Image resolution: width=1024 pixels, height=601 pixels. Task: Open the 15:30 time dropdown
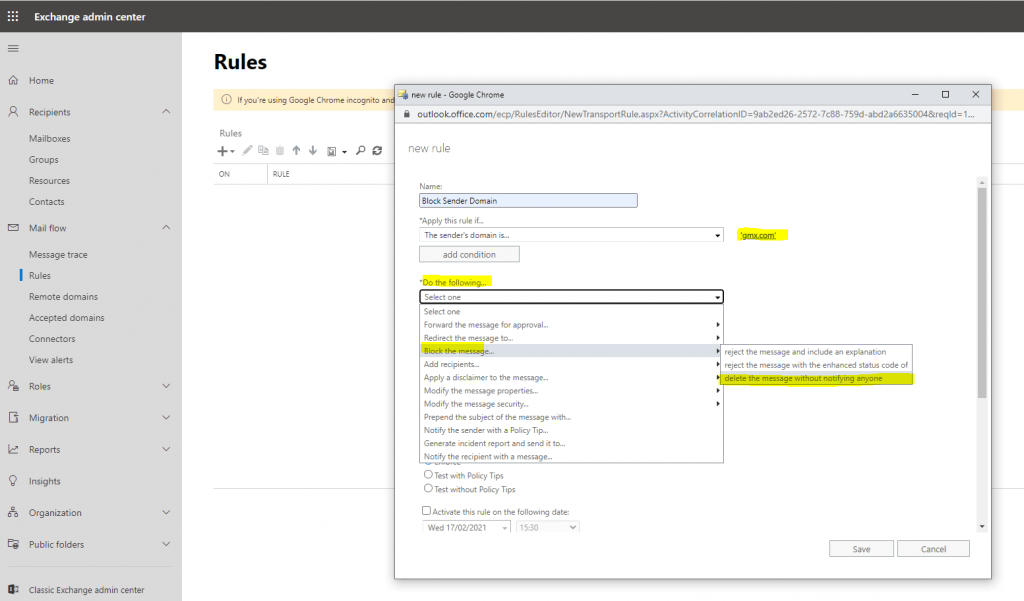pos(547,527)
